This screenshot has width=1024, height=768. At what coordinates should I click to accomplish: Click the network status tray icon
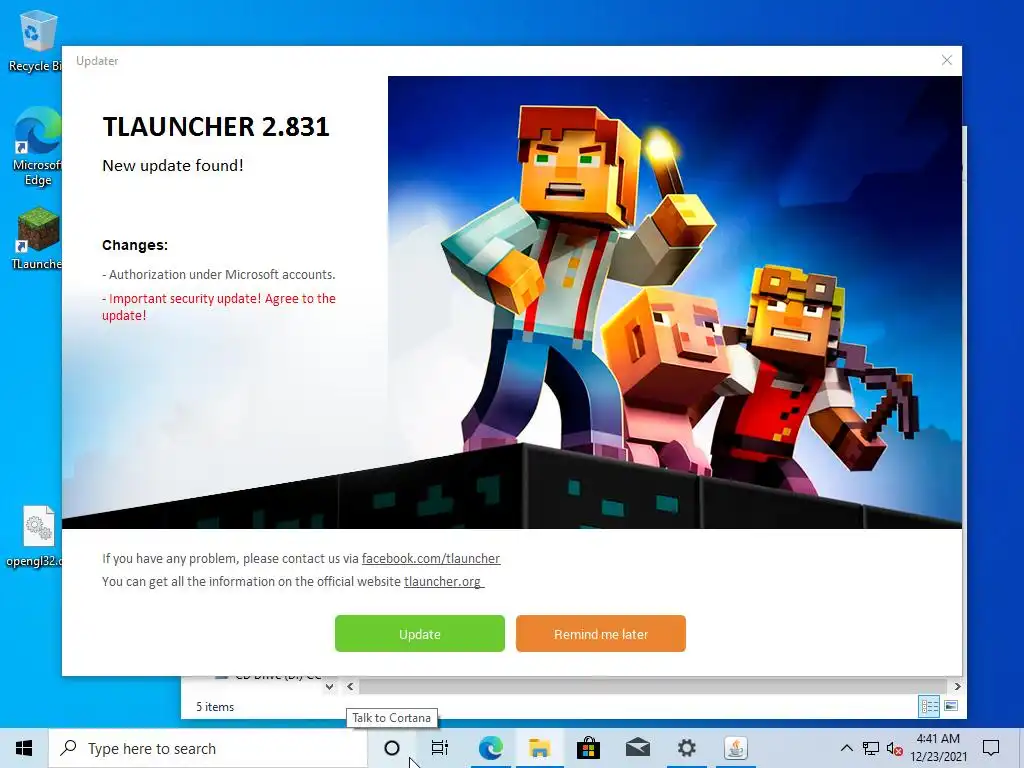(x=871, y=748)
